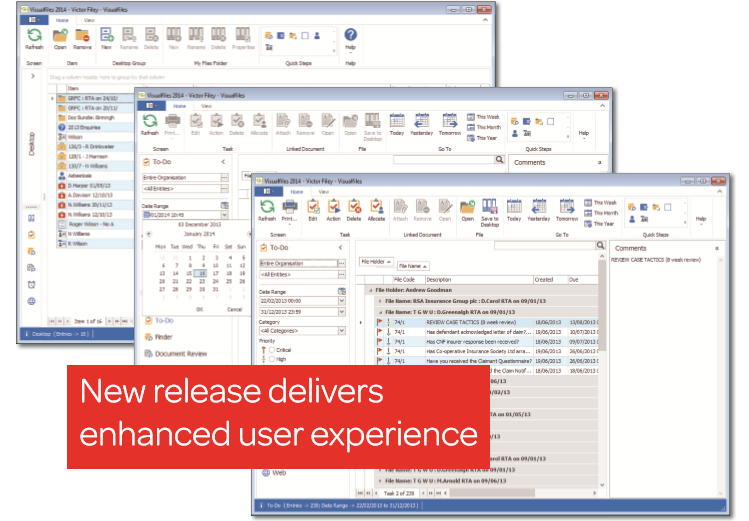749x521 pixels.
Task: Select '2013 Enquiries' item in back window
Action: click(95, 128)
